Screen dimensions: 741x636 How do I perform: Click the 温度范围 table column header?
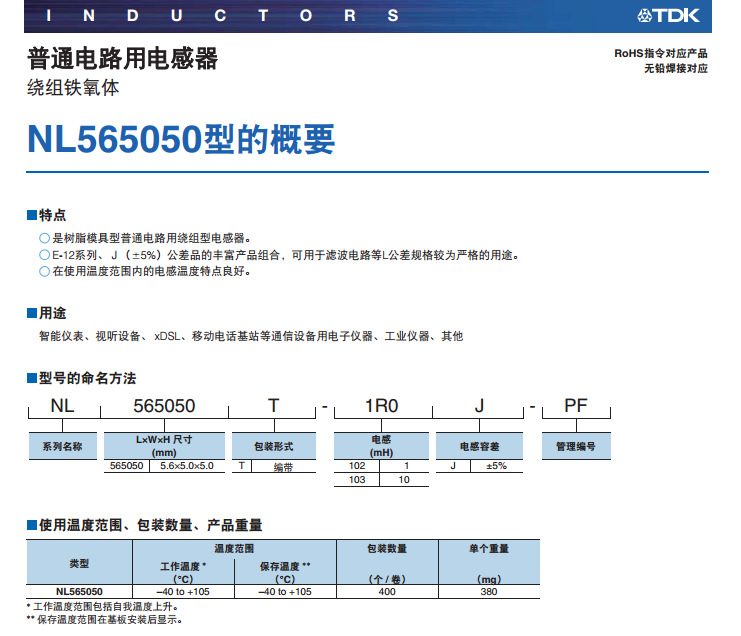click(234, 549)
